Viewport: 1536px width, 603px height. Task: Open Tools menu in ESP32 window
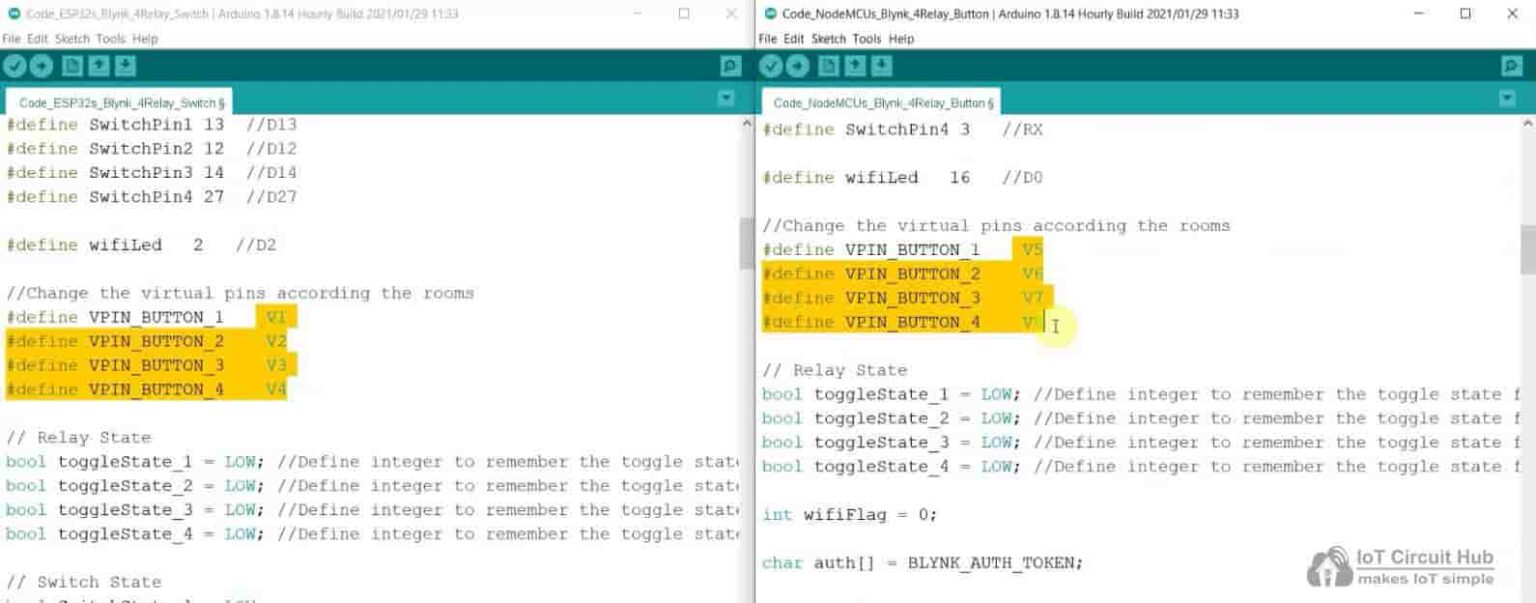[110, 39]
